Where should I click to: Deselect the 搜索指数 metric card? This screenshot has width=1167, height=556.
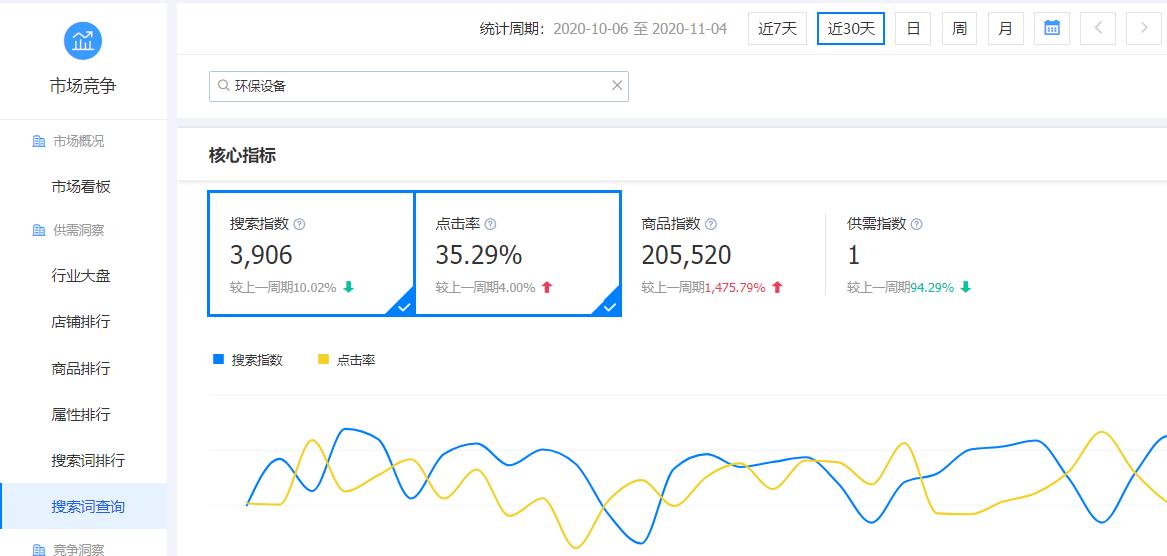coord(310,254)
